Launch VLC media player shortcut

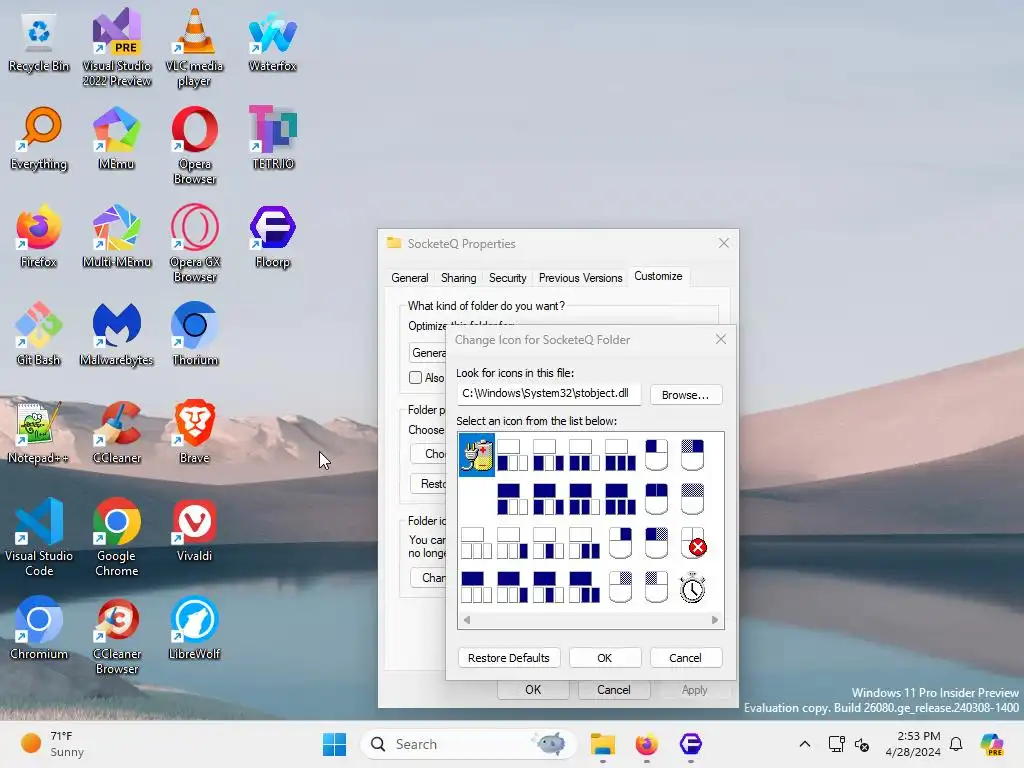(x=195, y=47)
